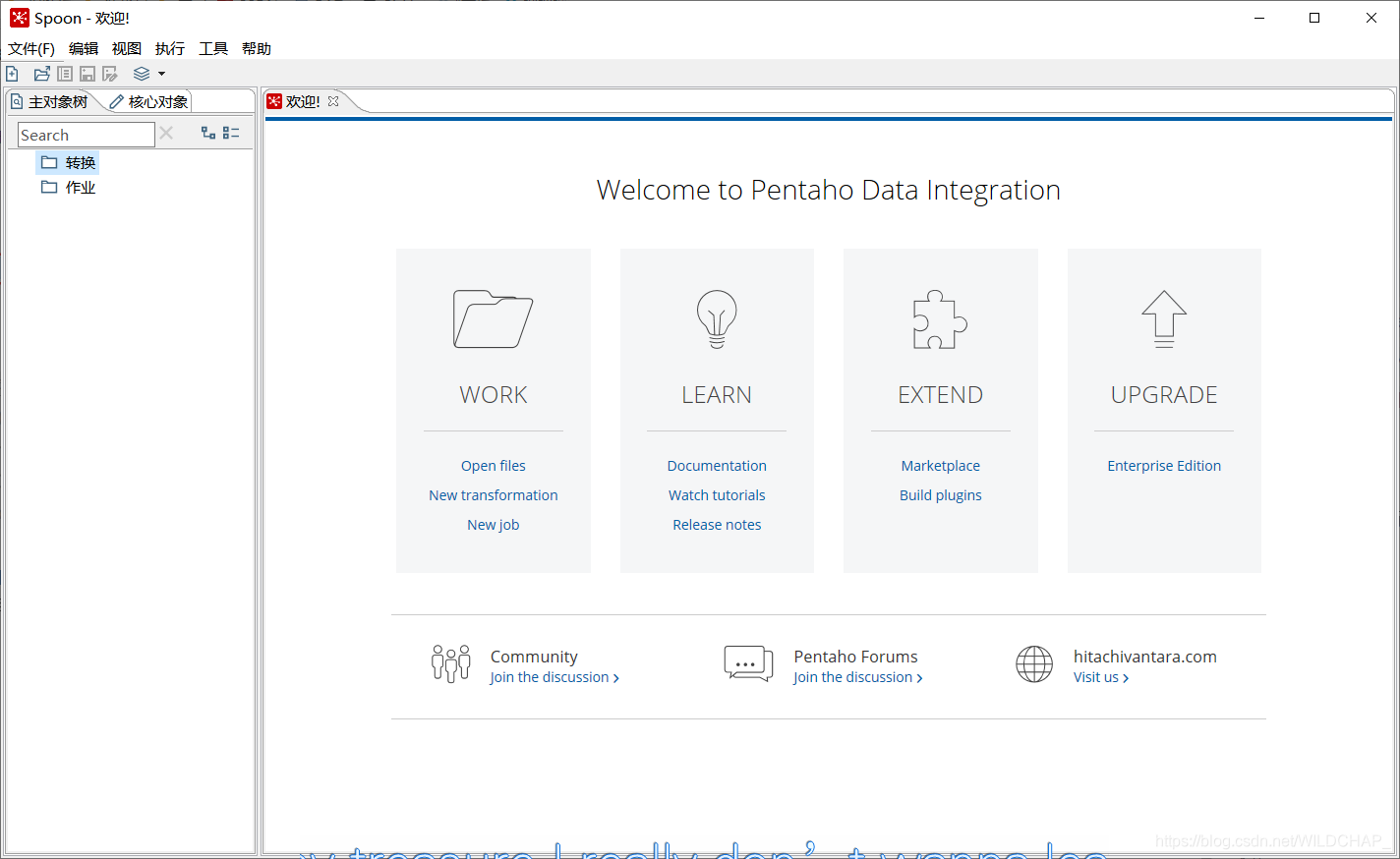
Task: Maximize the Spoon window
Action: pos(1314,18)
